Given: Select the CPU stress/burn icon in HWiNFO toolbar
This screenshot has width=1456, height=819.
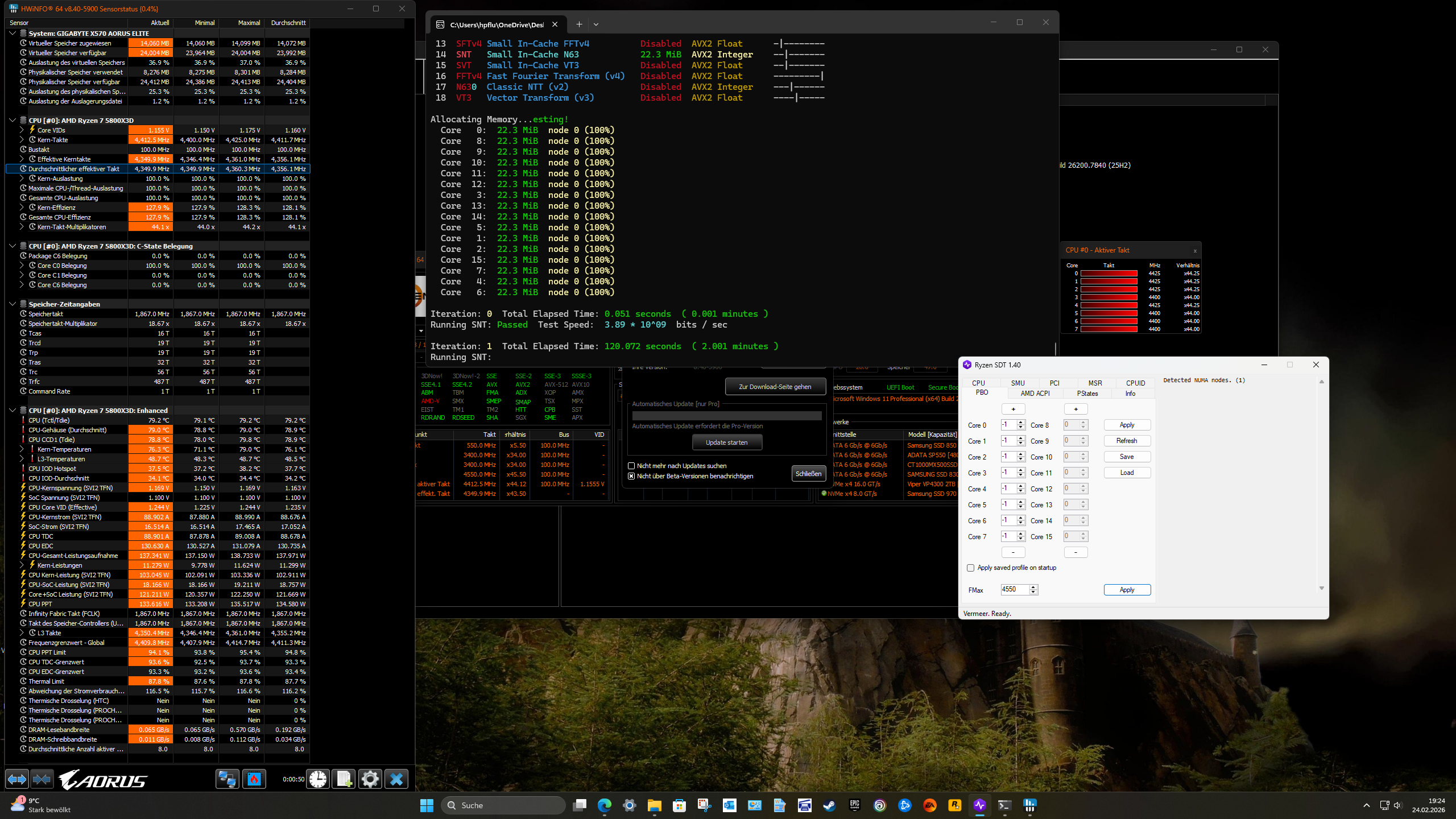Looking at the screenshot, I should tap(254, 779).
